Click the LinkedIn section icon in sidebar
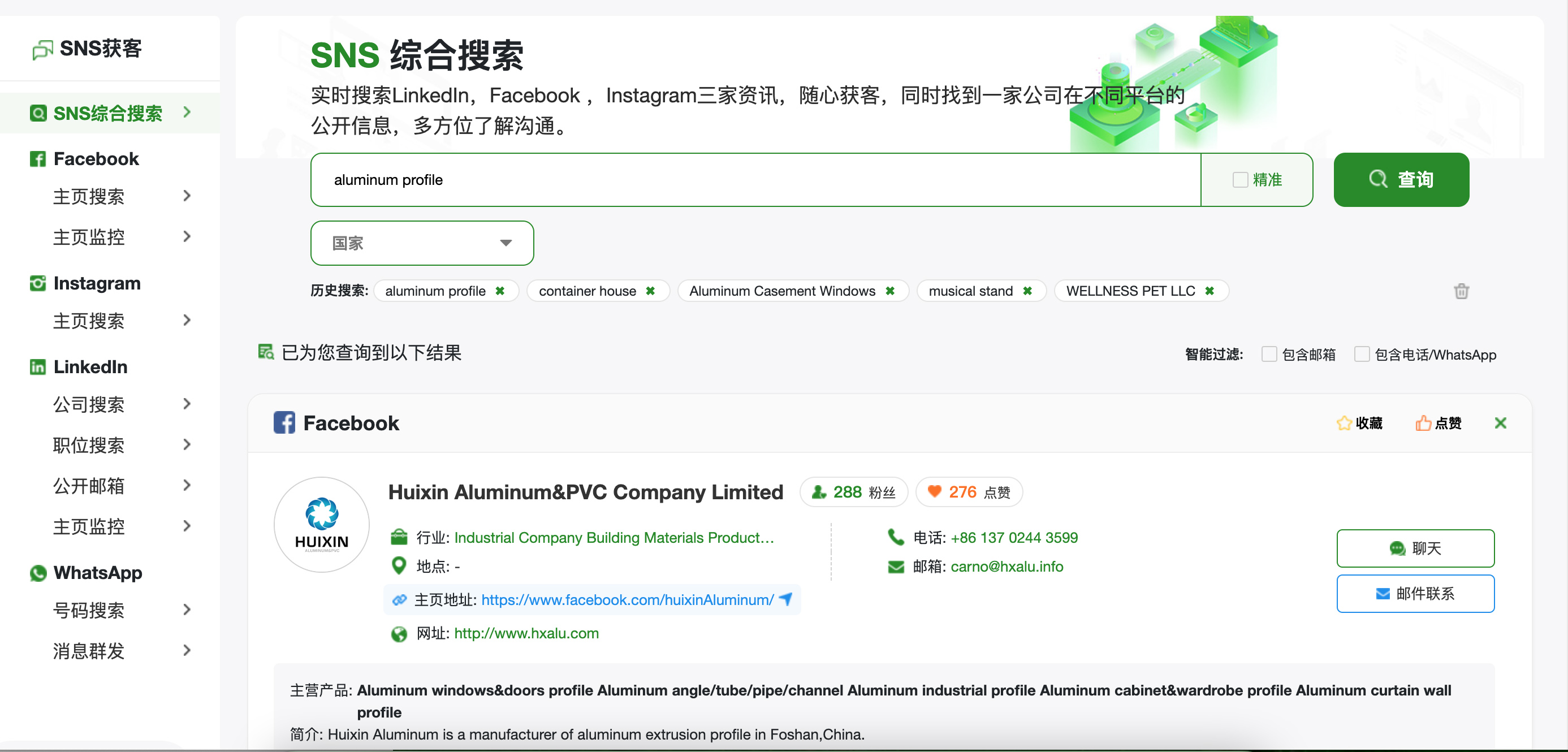 point(38,367)
